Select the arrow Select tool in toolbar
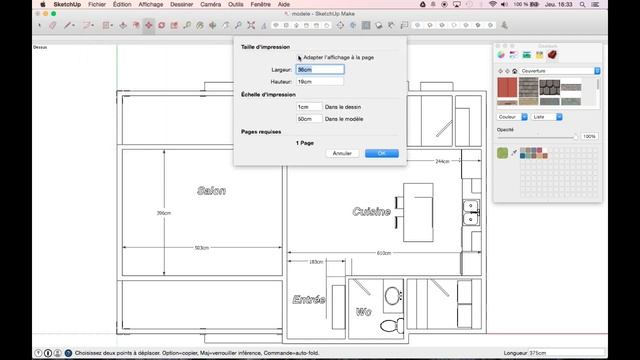The image size is (640, 360). (x=40, y=25)
